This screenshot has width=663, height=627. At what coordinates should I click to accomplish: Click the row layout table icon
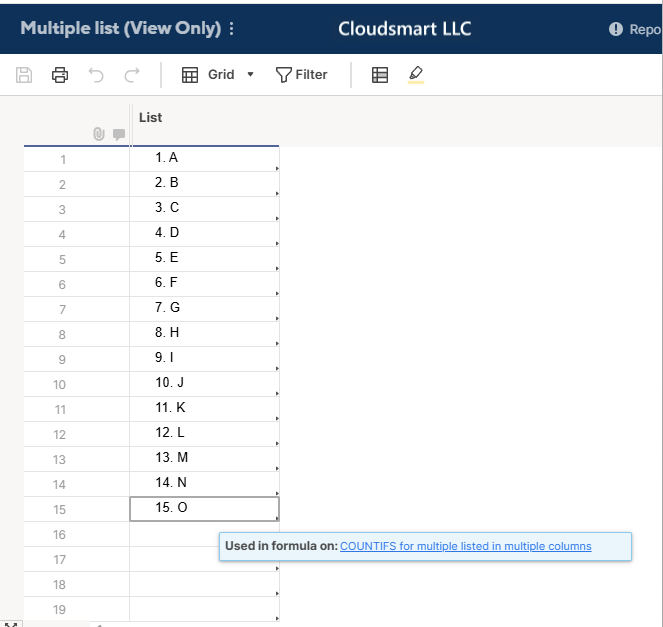click(380, 75)
